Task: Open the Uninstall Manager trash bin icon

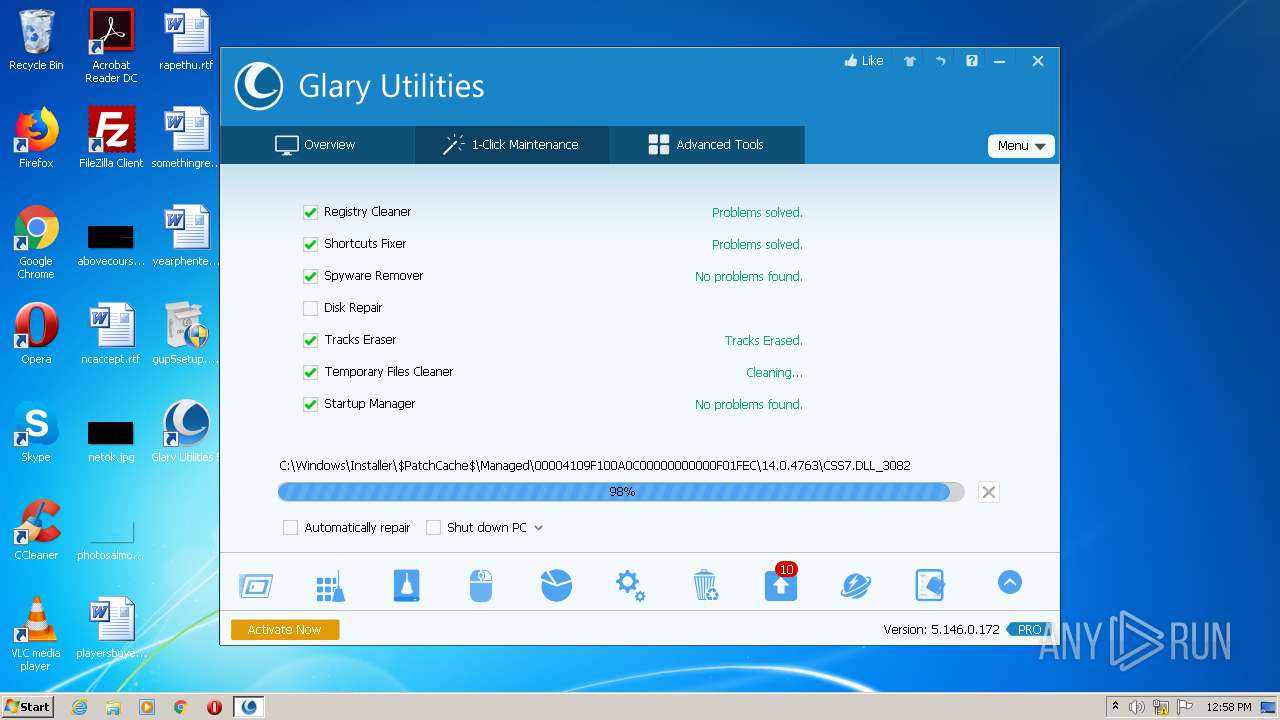Action: coord(705,585)
